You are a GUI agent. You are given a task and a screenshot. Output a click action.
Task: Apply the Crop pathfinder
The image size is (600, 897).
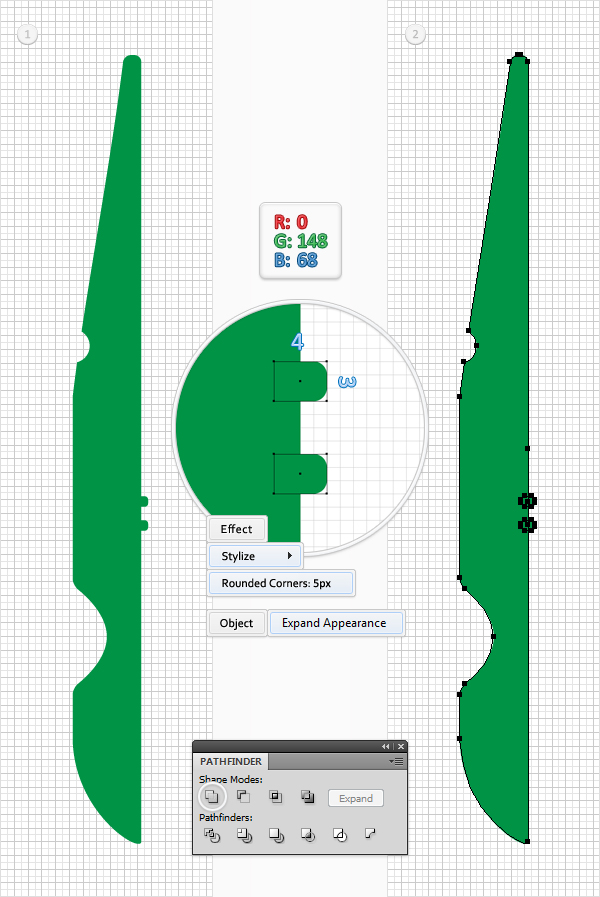pyautogui.click(x=308, y=835)
